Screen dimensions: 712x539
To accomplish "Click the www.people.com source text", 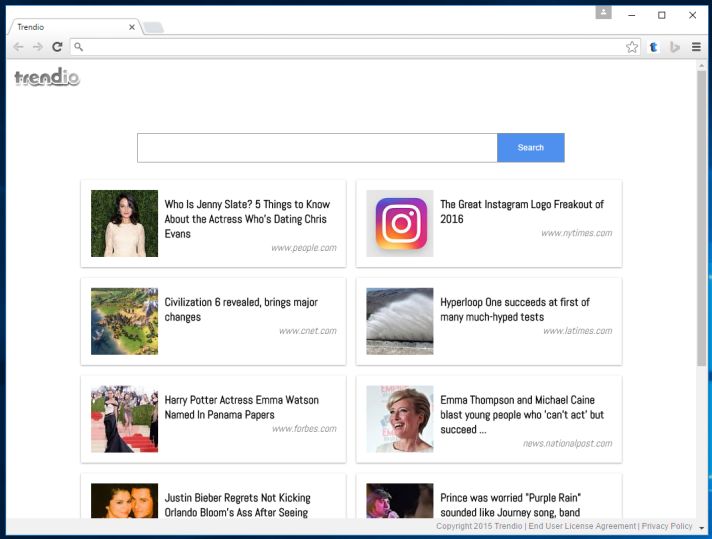I will (x=304, y=248).
